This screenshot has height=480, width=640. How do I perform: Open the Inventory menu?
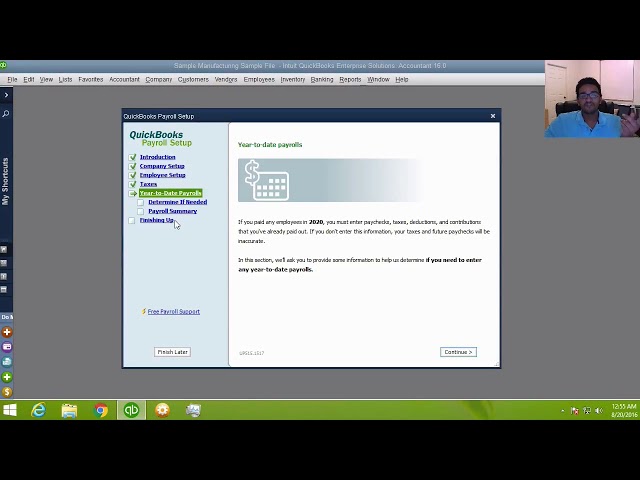point(293,80)
